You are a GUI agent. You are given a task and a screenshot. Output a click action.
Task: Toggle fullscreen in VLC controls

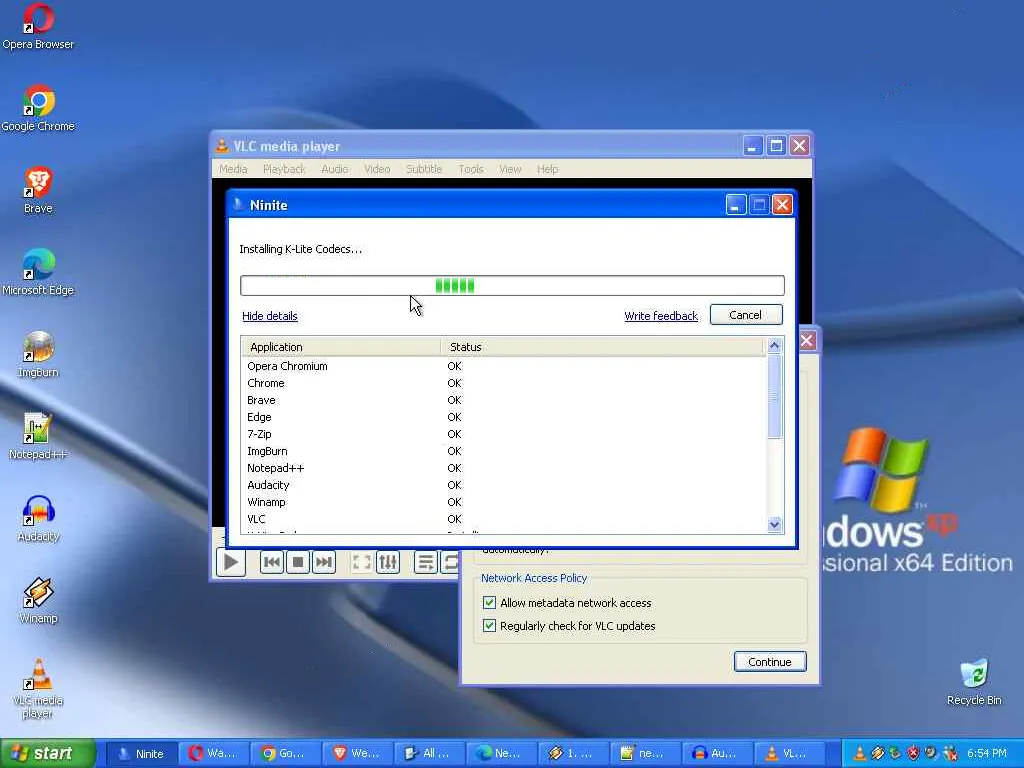pos(361,562)
